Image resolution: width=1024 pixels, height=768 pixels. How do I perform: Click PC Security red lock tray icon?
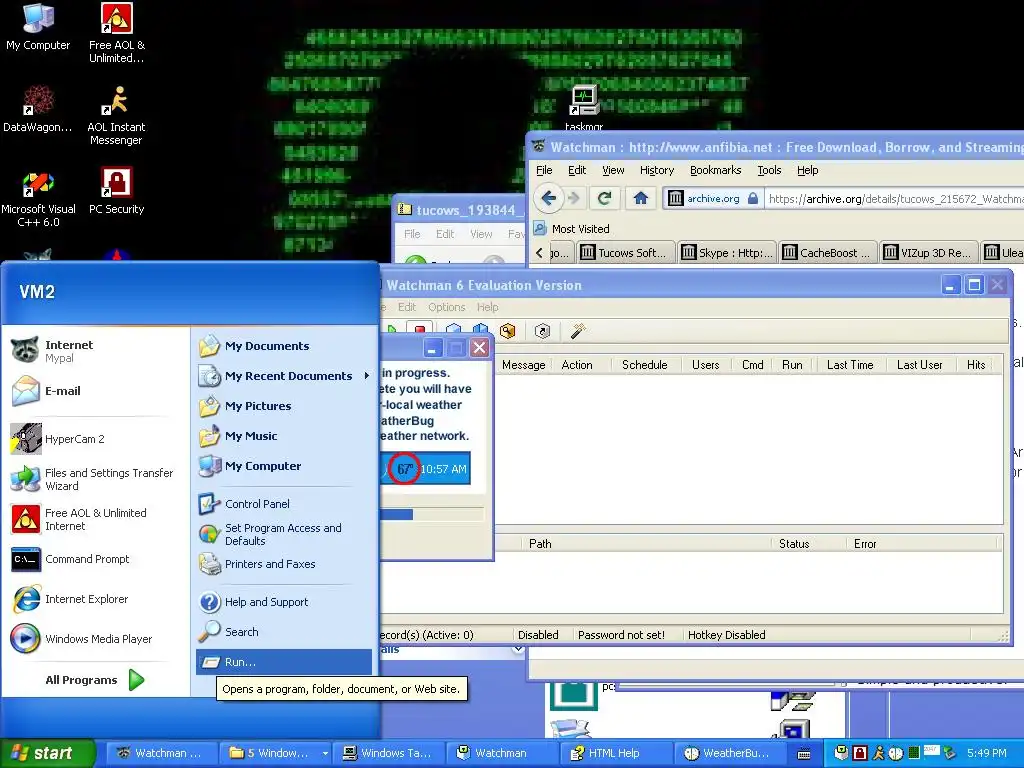tap(860, 753)
